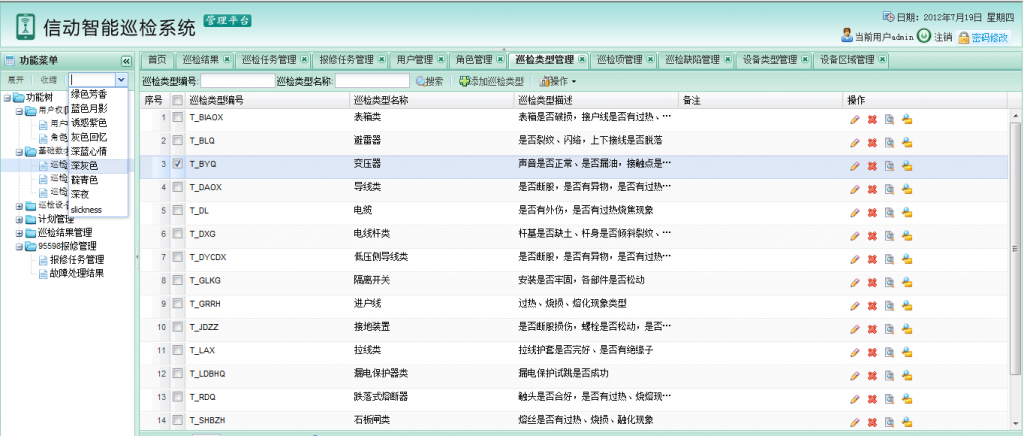Viewport: 1024px width, 436px height.
Task: Click the user-folder assign icon for T_GLKG row
Action: 907,283
